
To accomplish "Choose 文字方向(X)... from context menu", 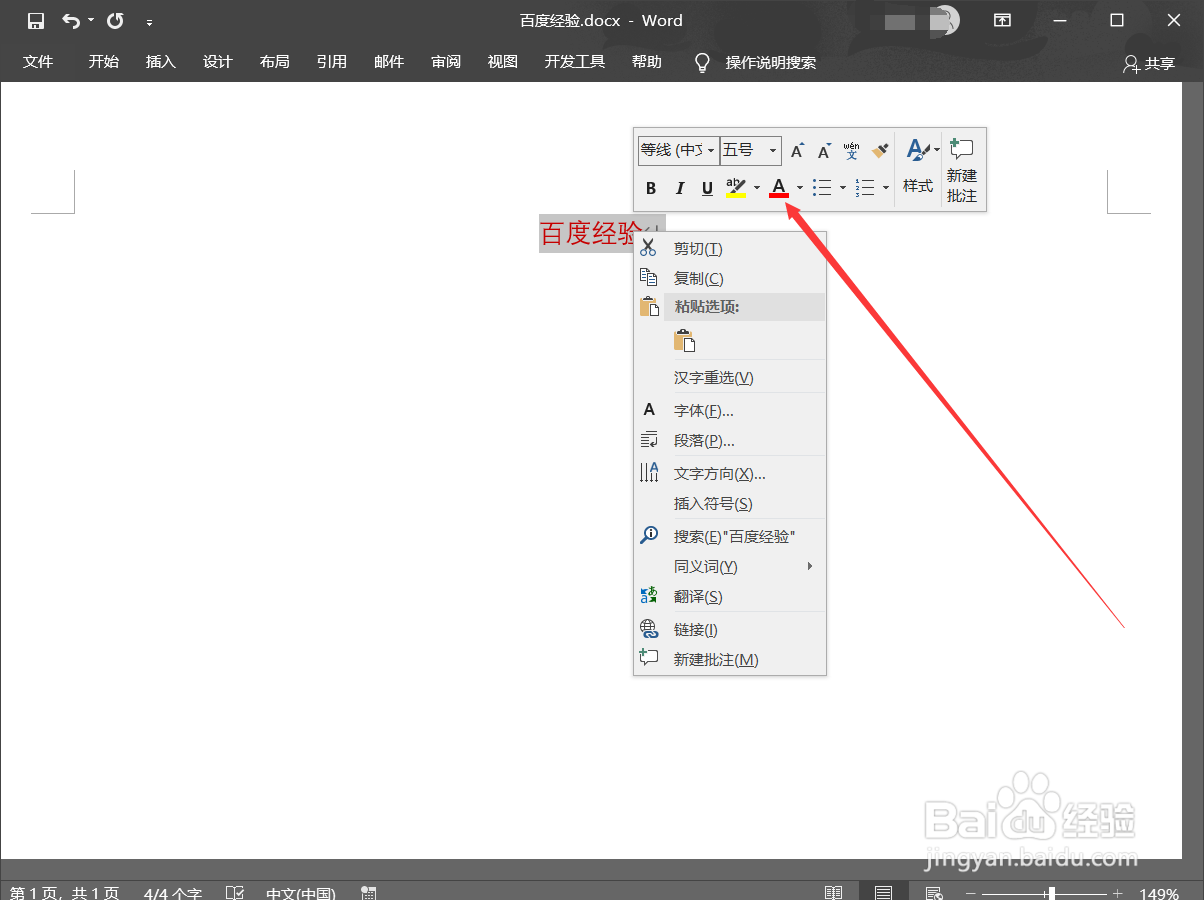I will click(730, 473).
